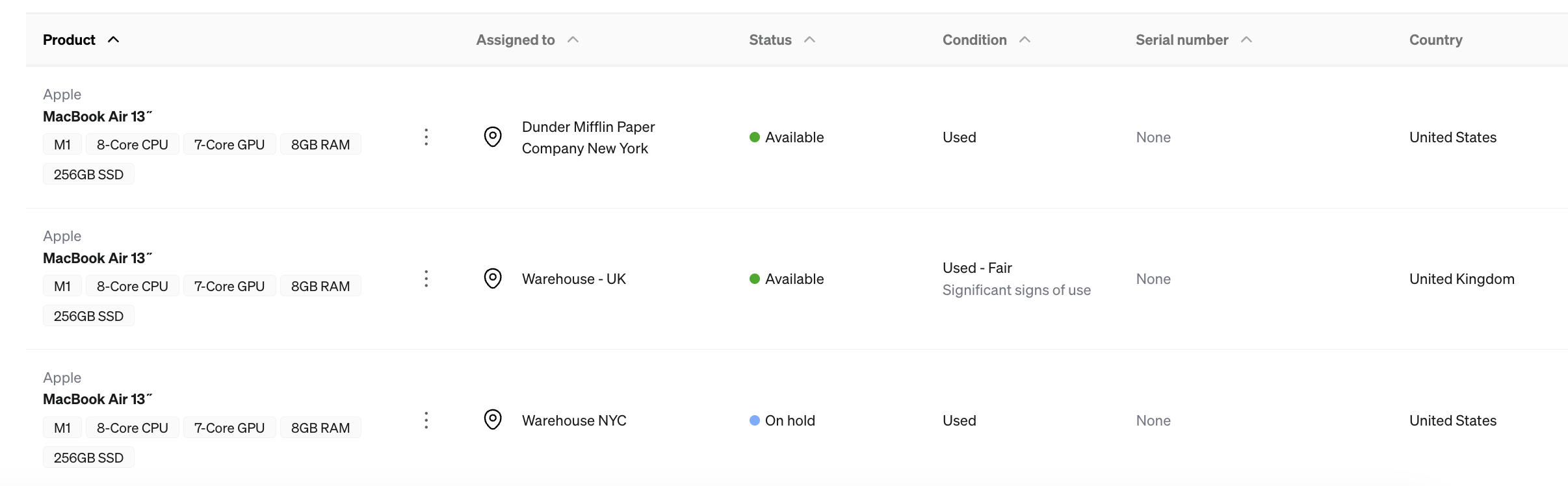Click location pin next to Warehouse - UK
Screen dimensions: 1568x486
pyautogui.click(x=493, y=279)
